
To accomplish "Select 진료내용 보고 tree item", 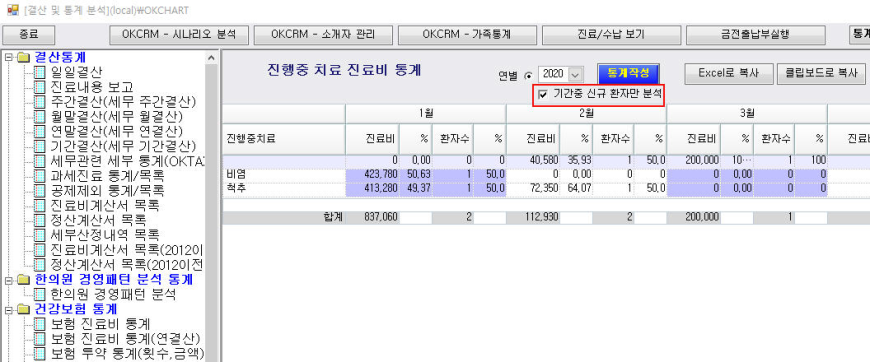I will 92,87.
